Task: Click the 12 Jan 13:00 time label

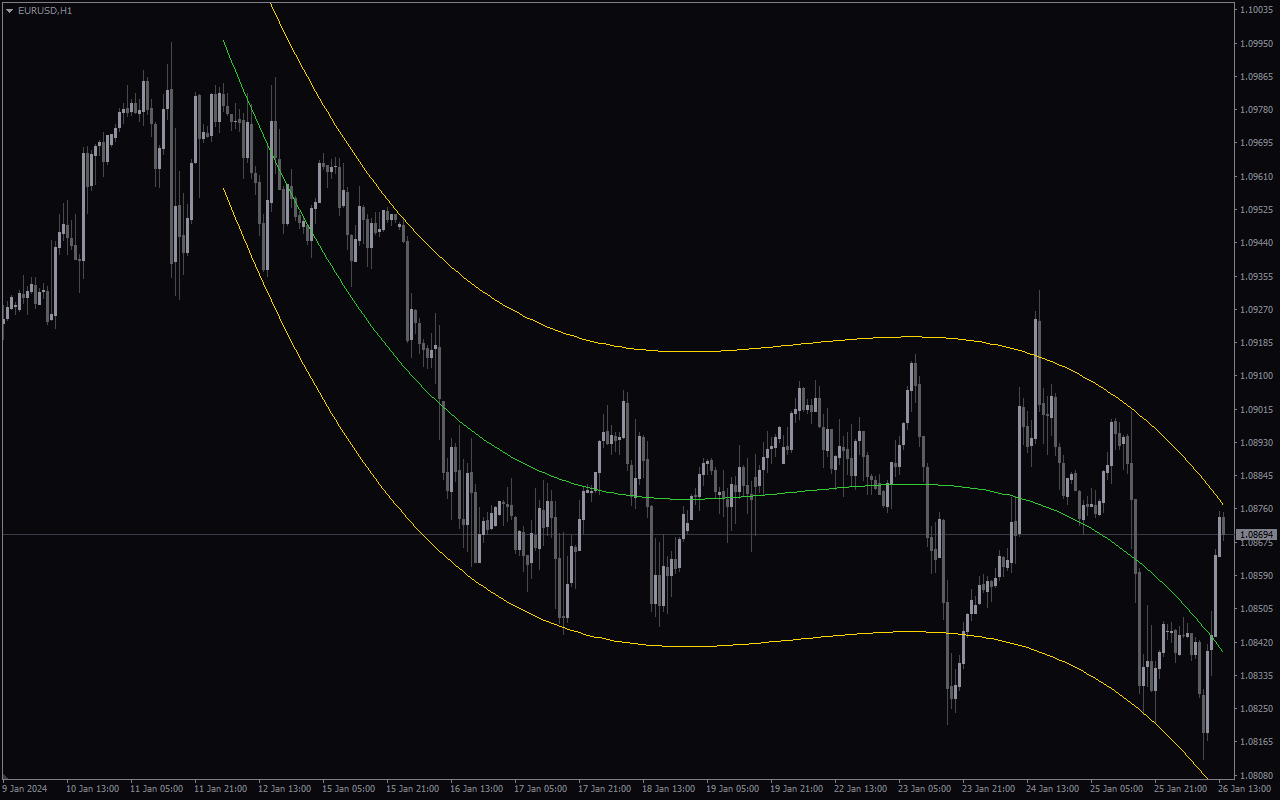Action: pyautogui.click(x=285, y=789)
